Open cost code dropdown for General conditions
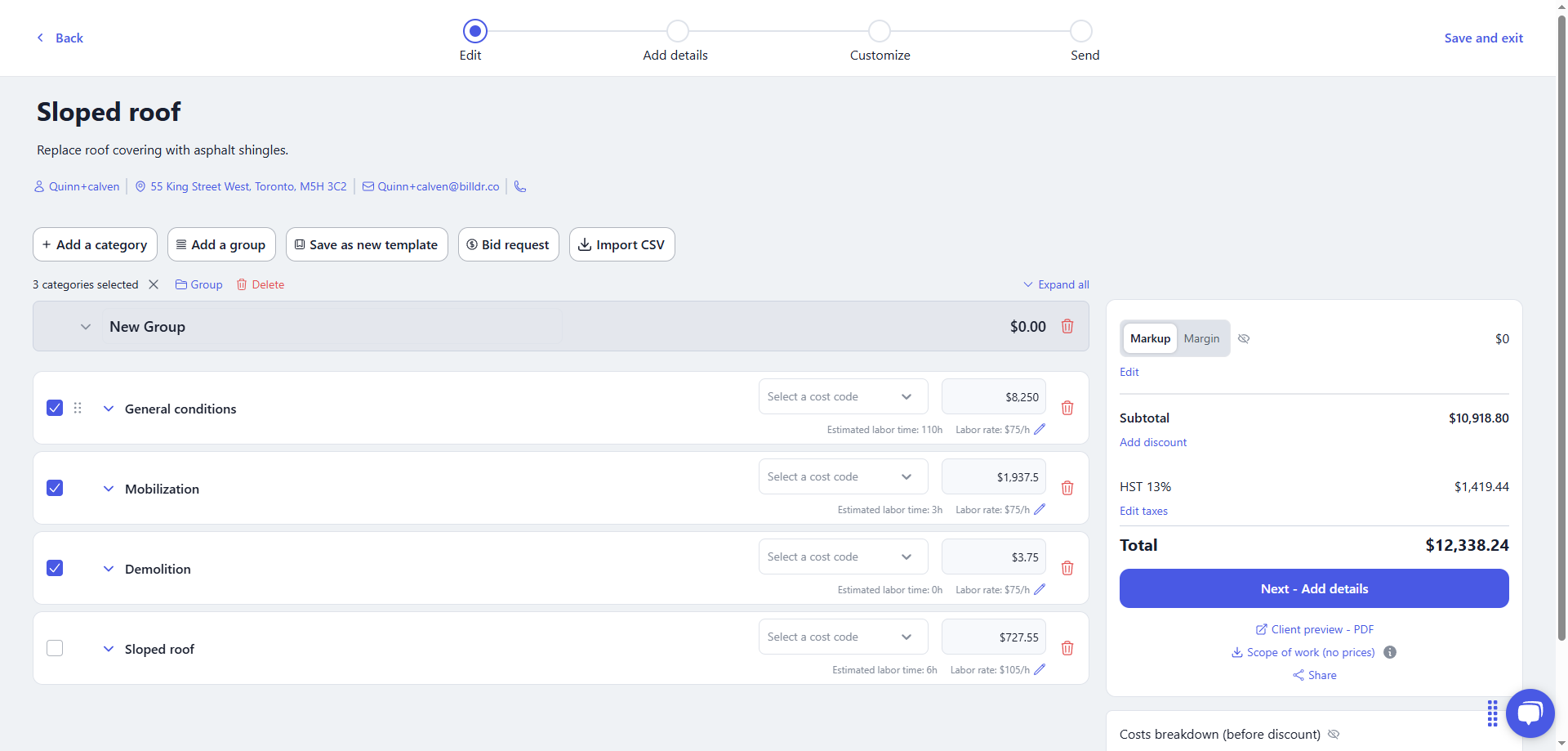Viewport: 1568px width, 751px height. pyautogui.click(x=843, y=396)
